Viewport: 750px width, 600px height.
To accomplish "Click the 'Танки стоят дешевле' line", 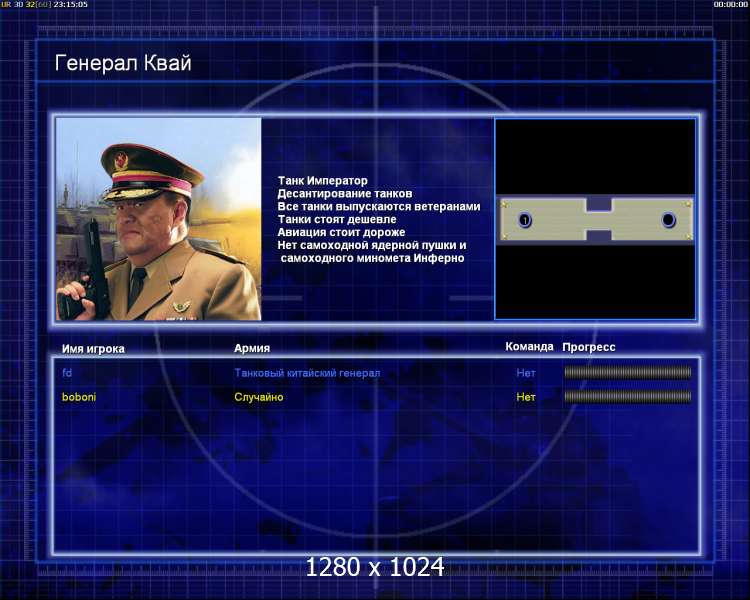I will 337,219.
